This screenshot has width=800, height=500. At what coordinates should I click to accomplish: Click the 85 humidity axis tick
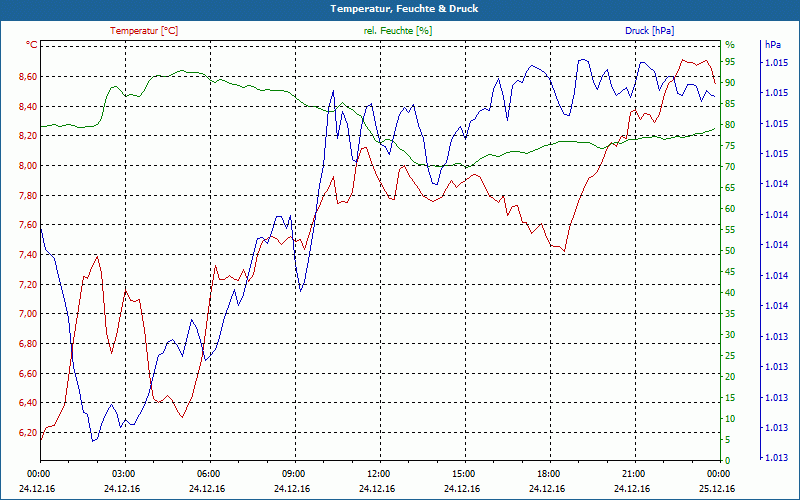pyautogui.click(x=730, y=104)
